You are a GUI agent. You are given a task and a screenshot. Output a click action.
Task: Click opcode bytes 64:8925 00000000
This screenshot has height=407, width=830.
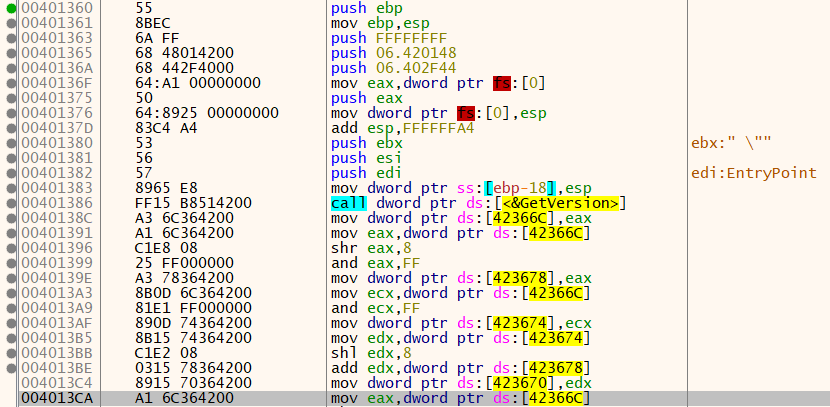pyautogui.click(x=206, y=113)
